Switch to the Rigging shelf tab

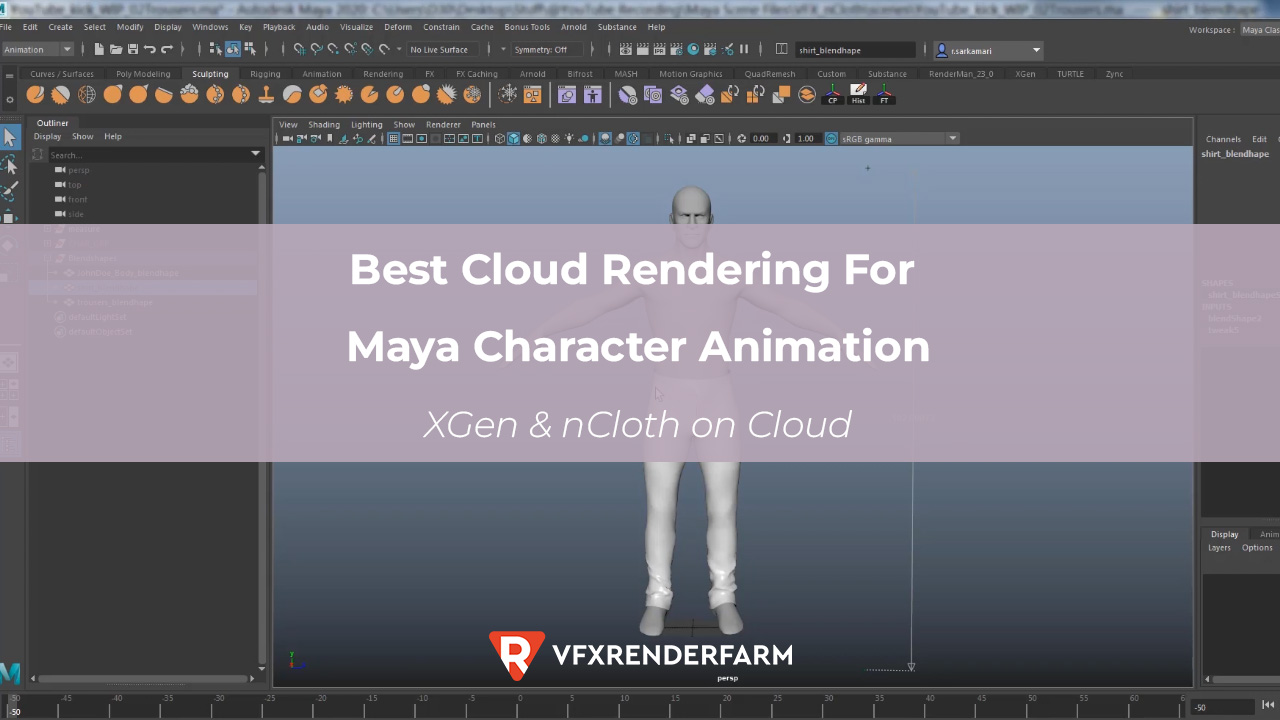point(265,74)
